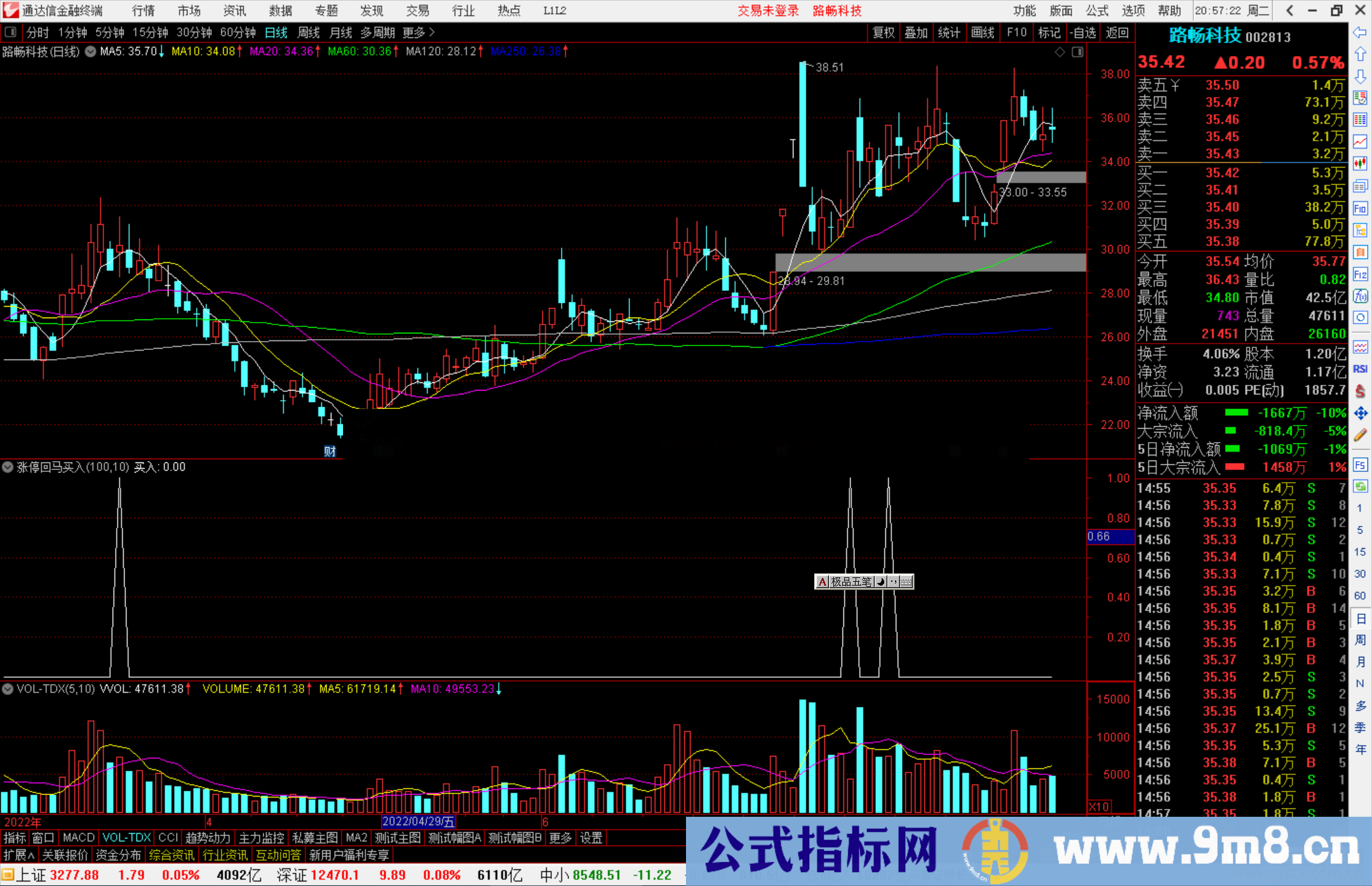Screen dimensions: 1372x886
Task: Toggle the 涨停回马买入 indicator circle button
Action: 8,467
